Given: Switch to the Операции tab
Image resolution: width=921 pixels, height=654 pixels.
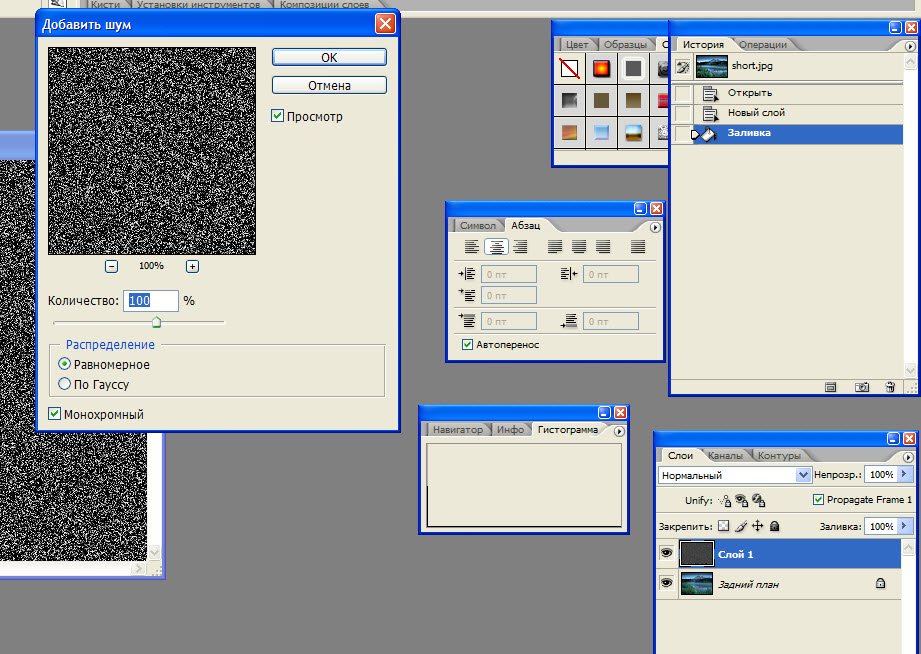Looking at the screenshot, I should (x=763, y=44).
